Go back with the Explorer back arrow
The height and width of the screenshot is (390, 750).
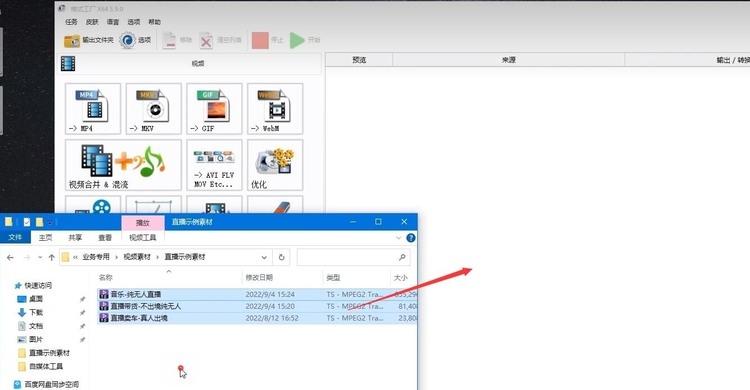pyautogui.click(x=10, y=257)
